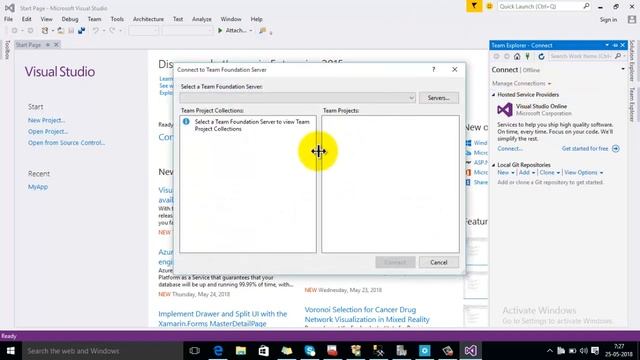The width and height of the screenshot is (640, 360).
Task: Open the View Options dropdown
Action: (583, 173)
